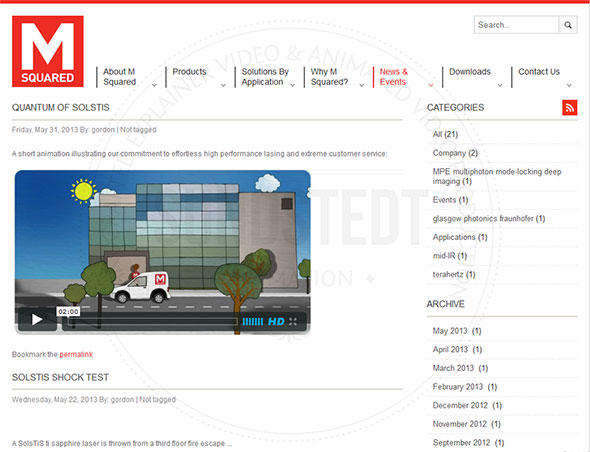
Task: Expand the News & Events dropdown arrow
Action: click(431, 85)
